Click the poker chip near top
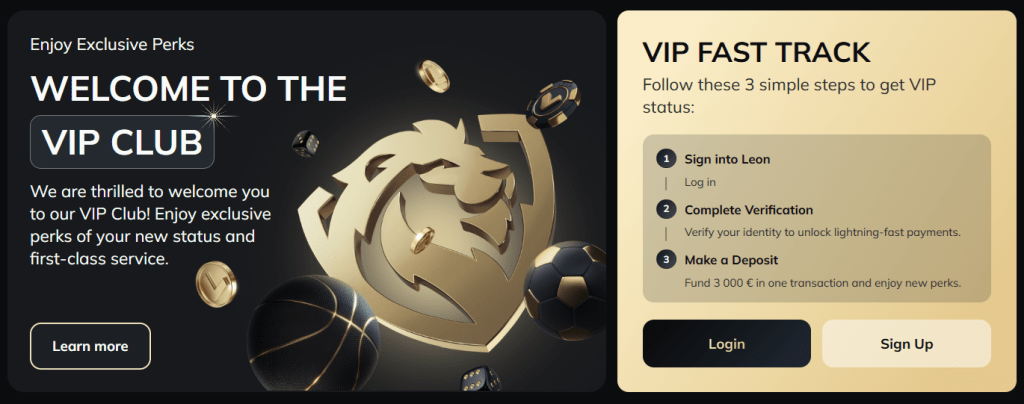The height and width of the screenshot is (404, 1024). (553, 102)
